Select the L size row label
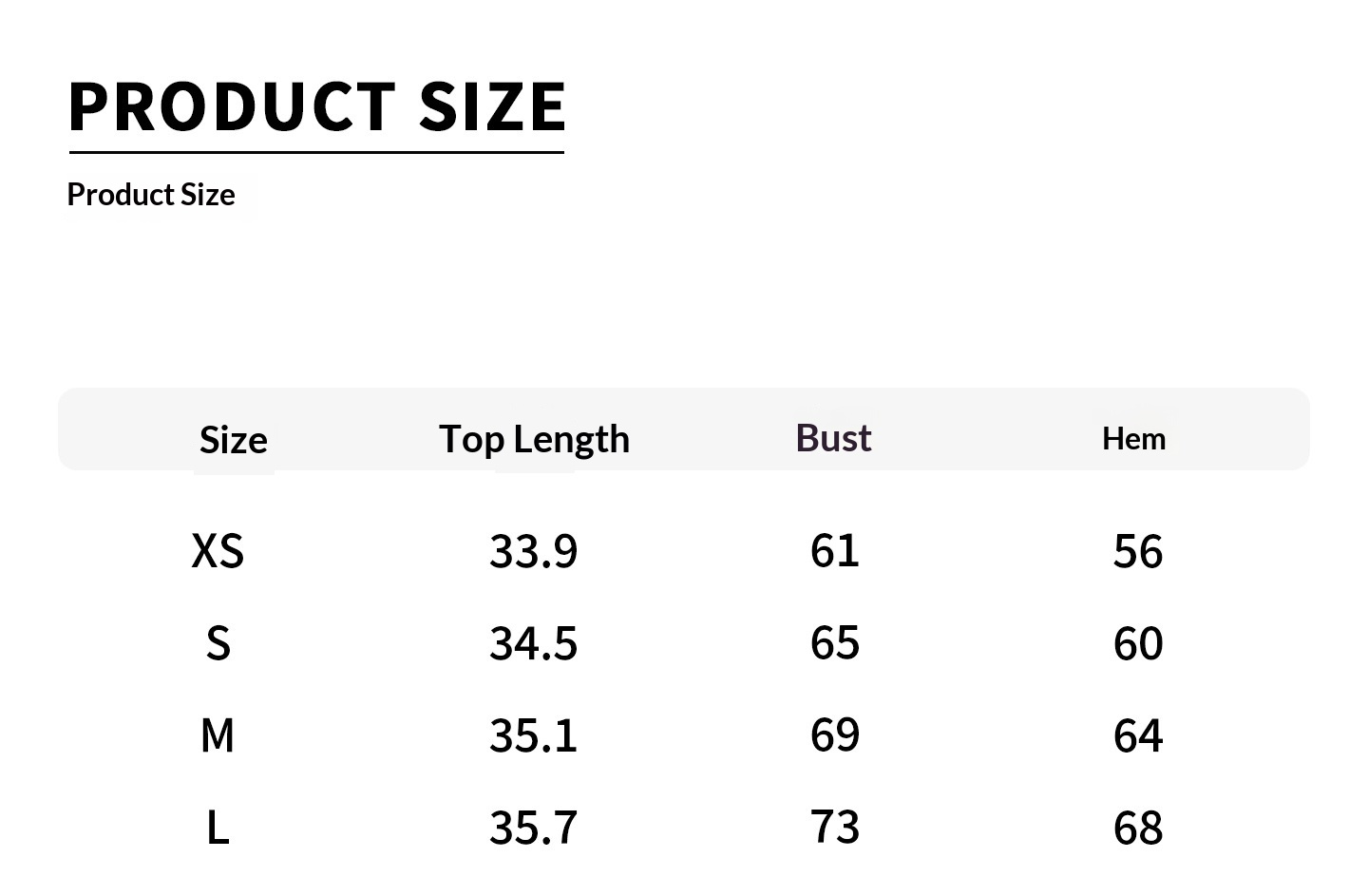The image size is (1368, 896). tap(218, 828)
